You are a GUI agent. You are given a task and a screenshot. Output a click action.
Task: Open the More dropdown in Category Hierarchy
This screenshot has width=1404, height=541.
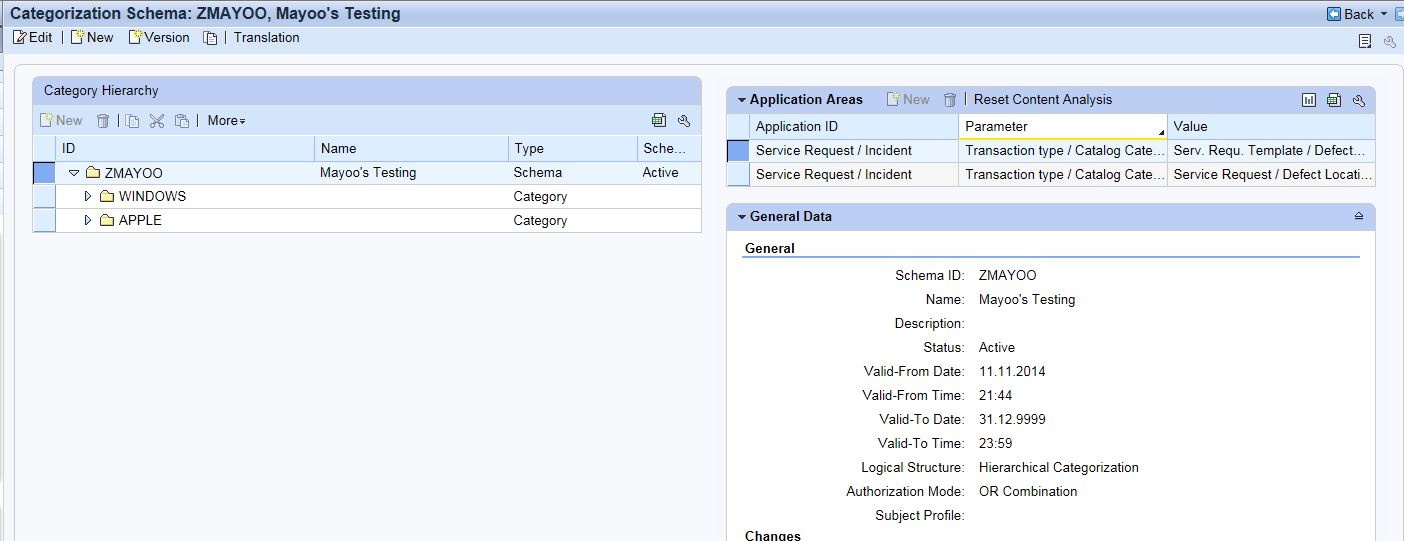pyautogui.click(x=226, y=120)
